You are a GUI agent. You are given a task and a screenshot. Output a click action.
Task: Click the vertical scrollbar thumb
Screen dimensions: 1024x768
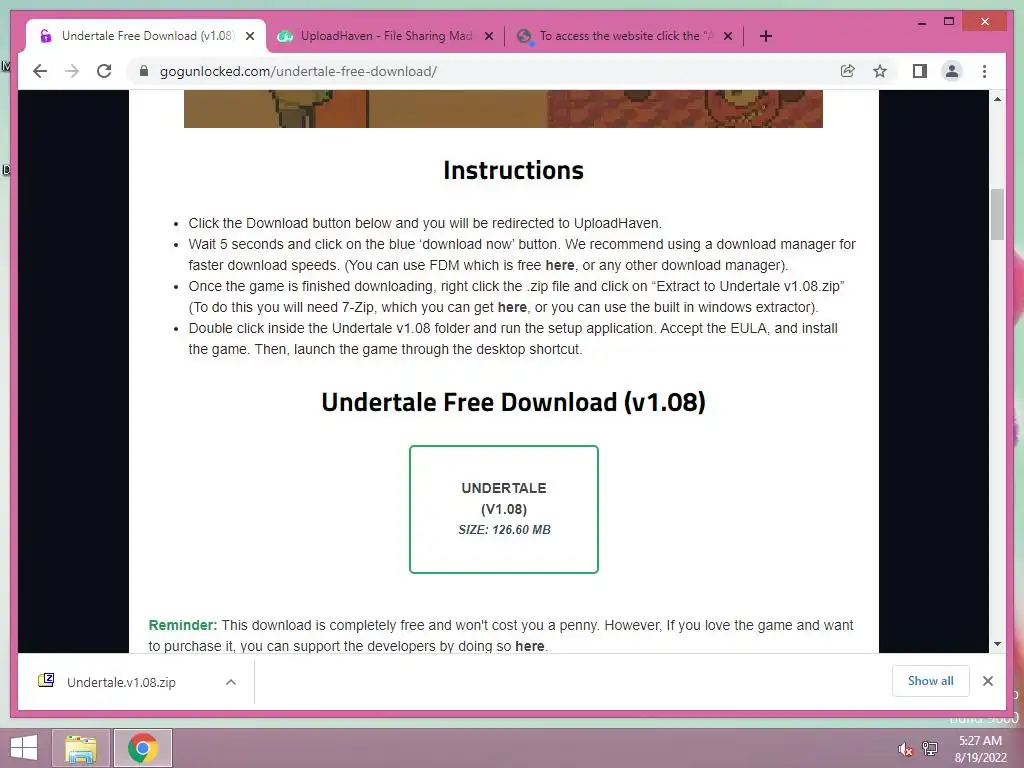(x=997, y=215)
